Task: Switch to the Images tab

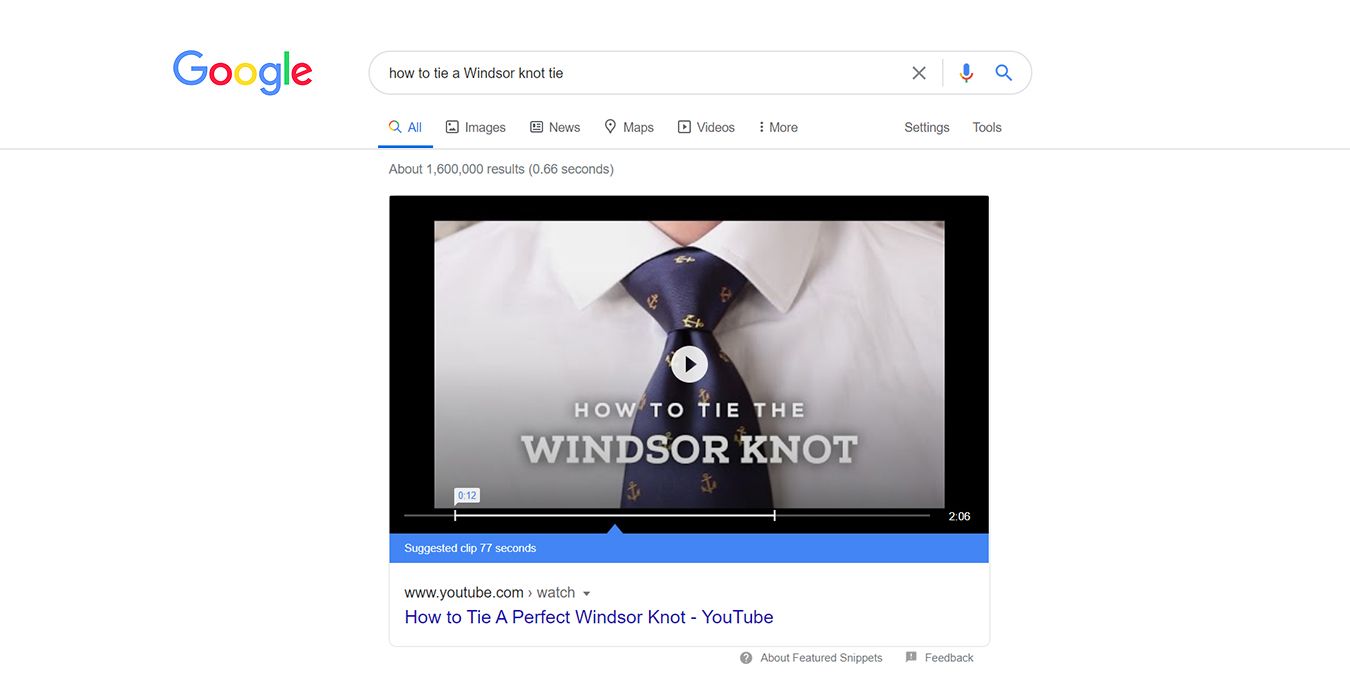Action: tap(476, 127)
